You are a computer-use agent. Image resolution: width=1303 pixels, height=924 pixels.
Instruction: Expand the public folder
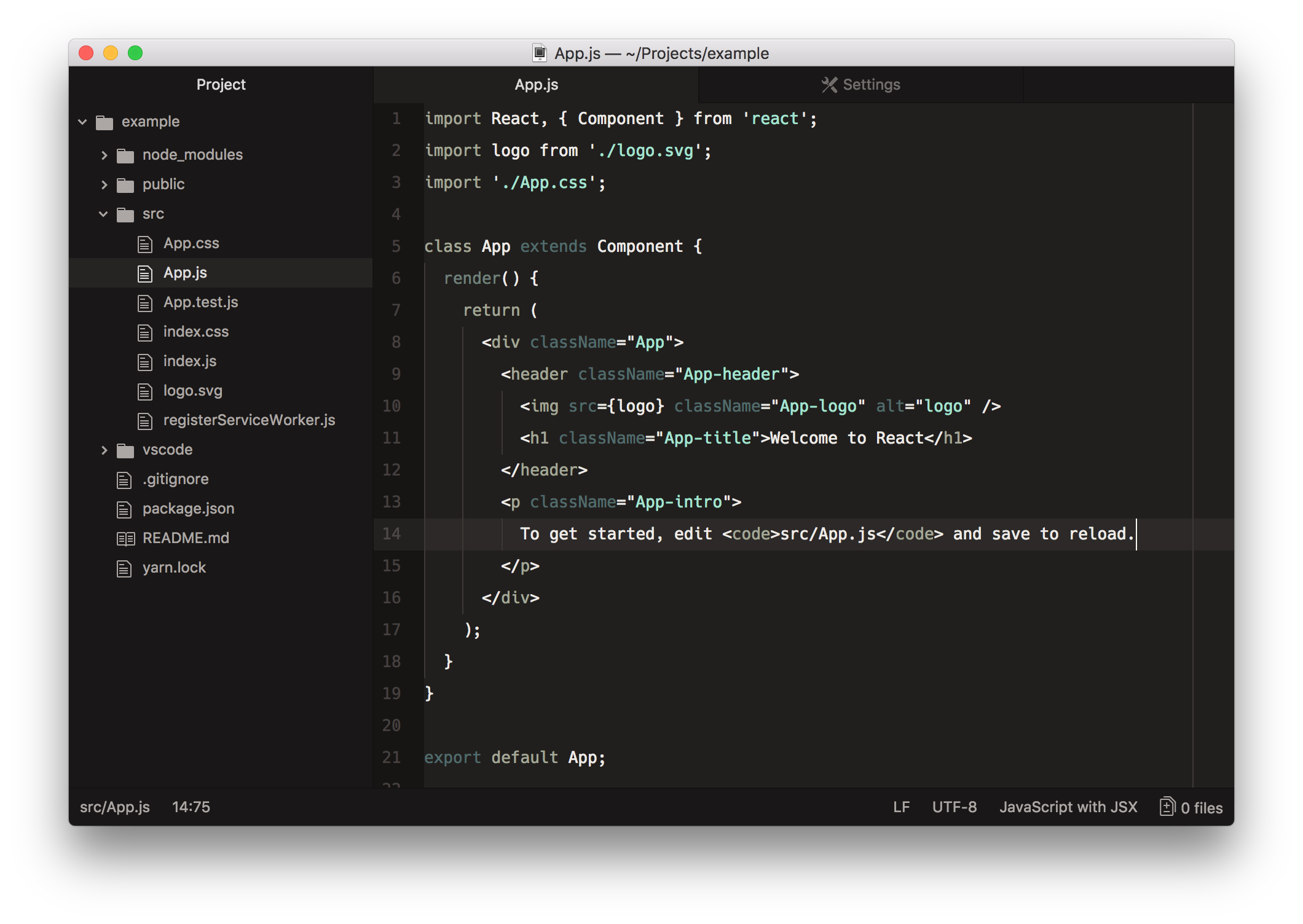pyautogui.click(x=103, y=184)
